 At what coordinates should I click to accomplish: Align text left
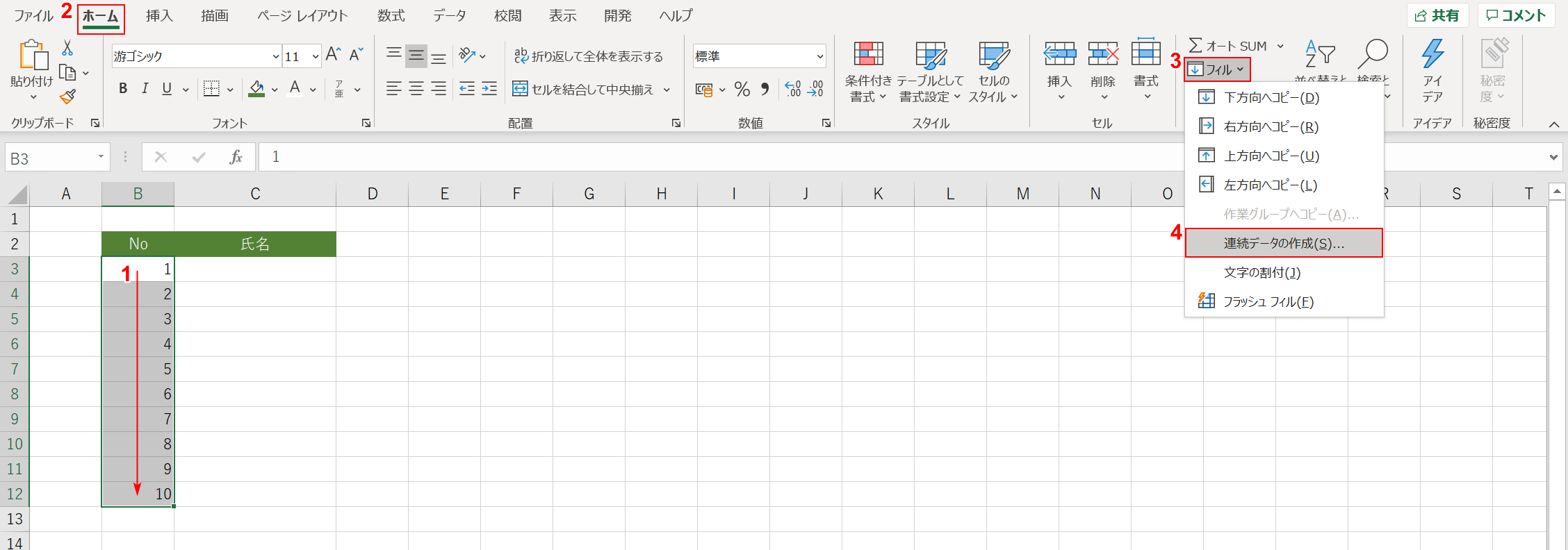394,88
